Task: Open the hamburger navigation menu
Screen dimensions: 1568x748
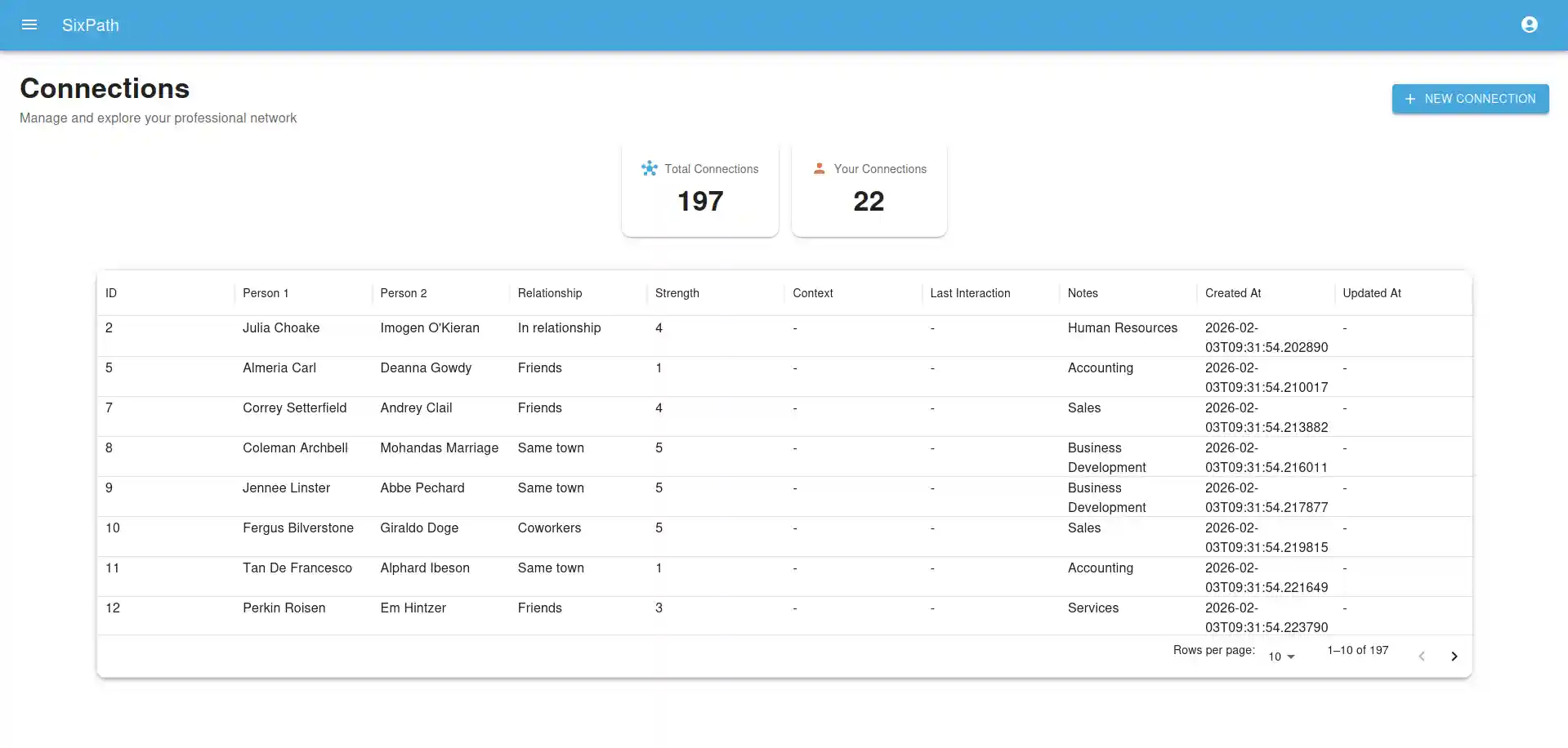Action: (29, 25)
